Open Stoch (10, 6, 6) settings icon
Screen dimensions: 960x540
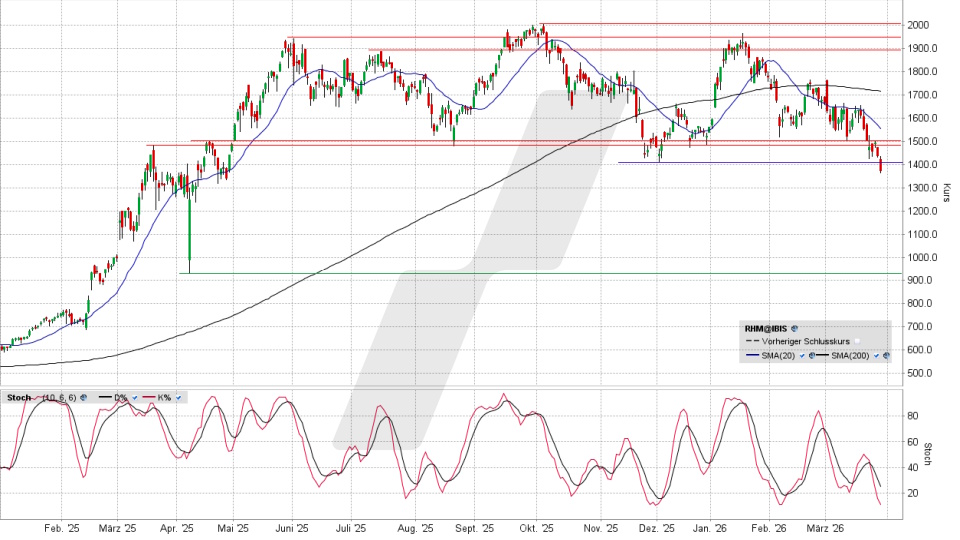click(83, 397)
